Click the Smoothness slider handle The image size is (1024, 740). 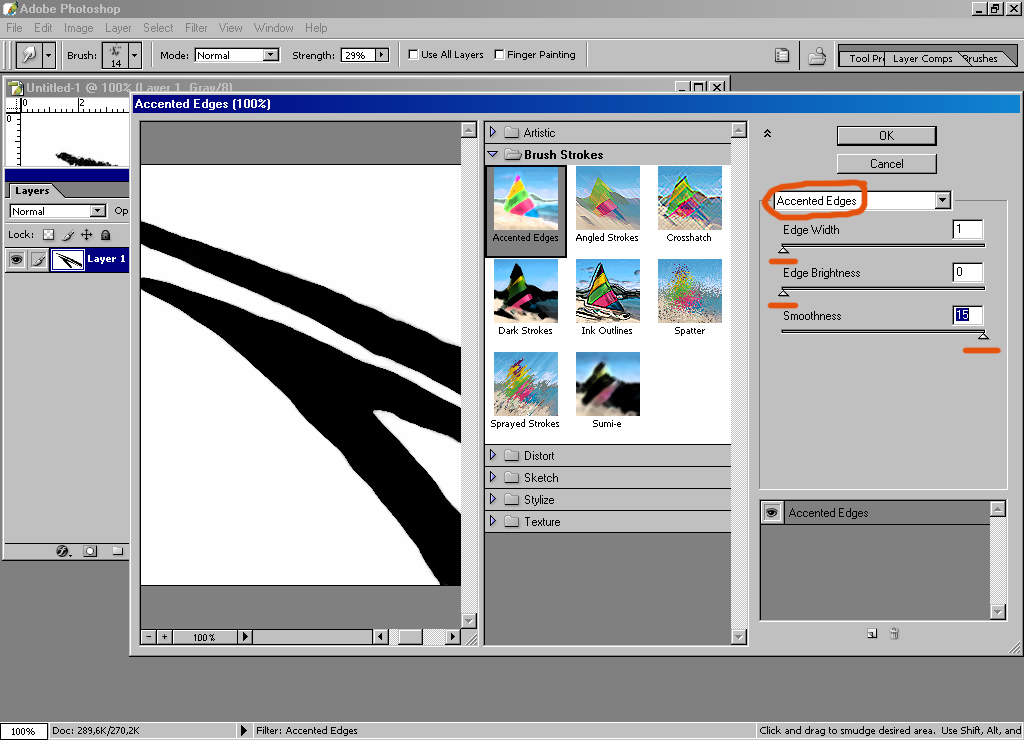[983, 336]
